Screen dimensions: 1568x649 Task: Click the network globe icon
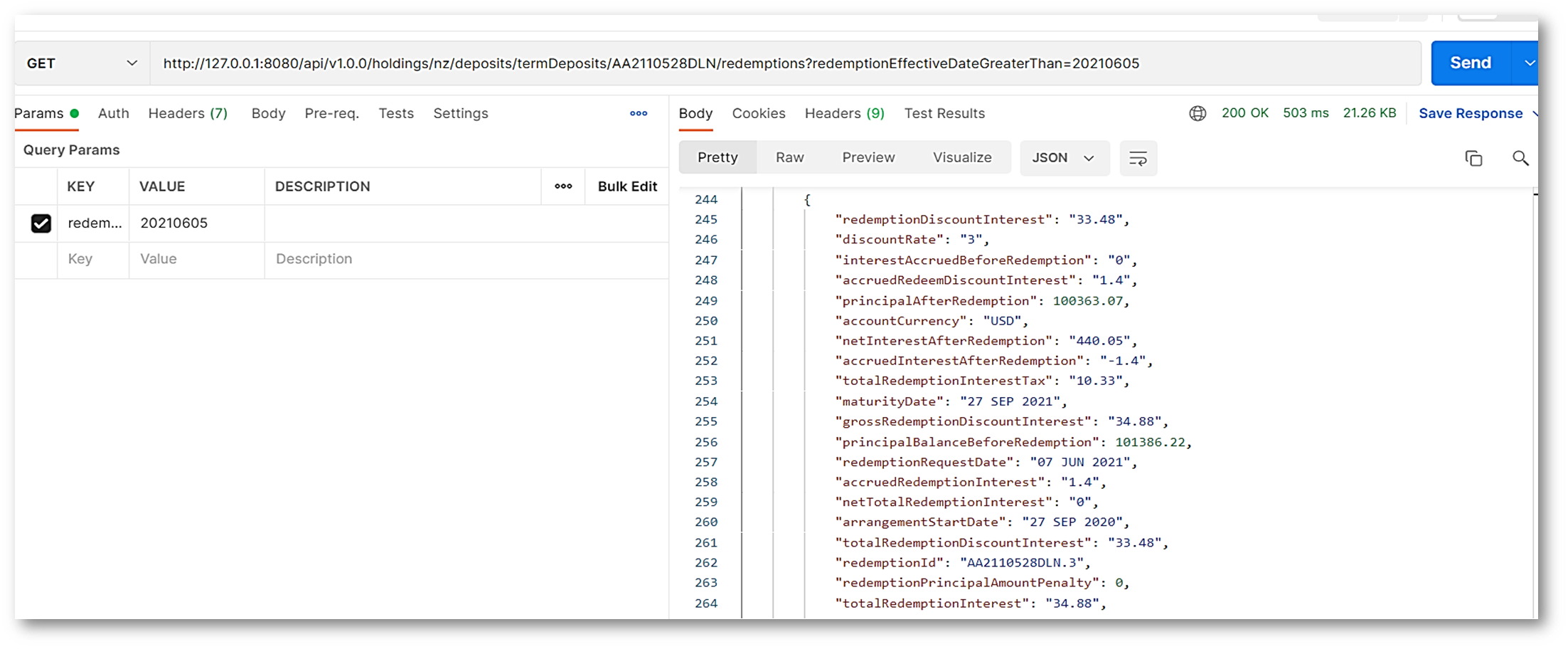1198,114
